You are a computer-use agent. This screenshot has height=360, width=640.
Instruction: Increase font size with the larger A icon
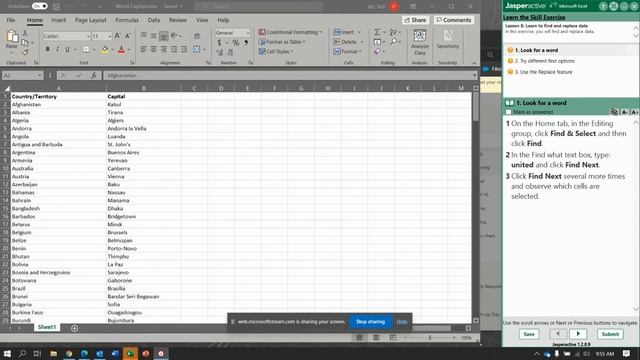point(118,36)
